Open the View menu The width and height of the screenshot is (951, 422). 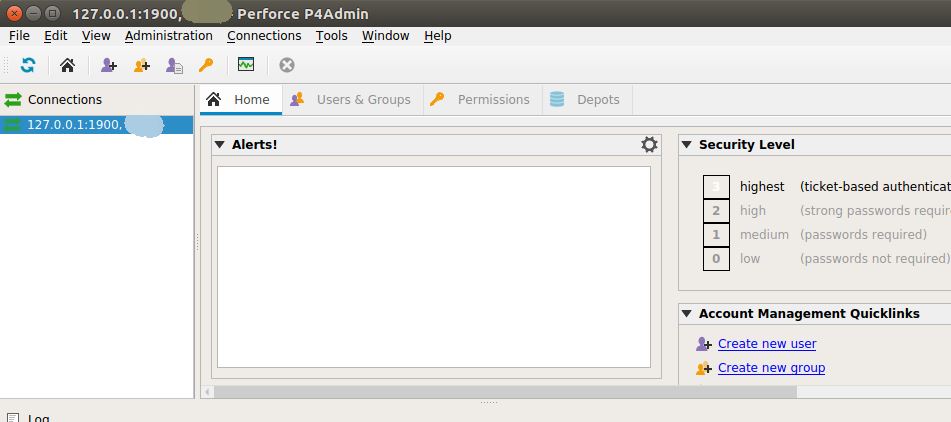(x=96, y=36)
